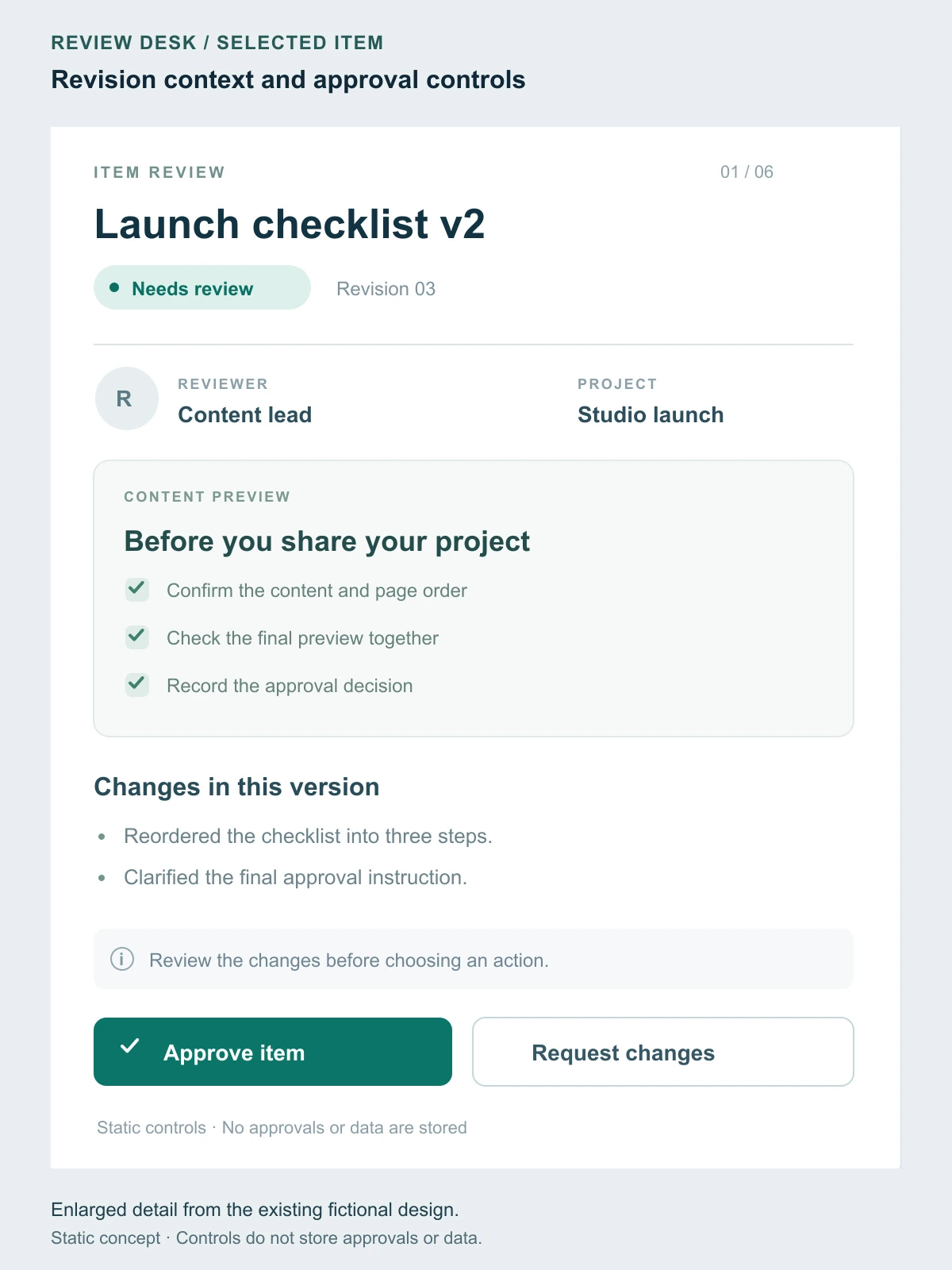Click the info icon beside the review notice

click(x=121, y=959)
